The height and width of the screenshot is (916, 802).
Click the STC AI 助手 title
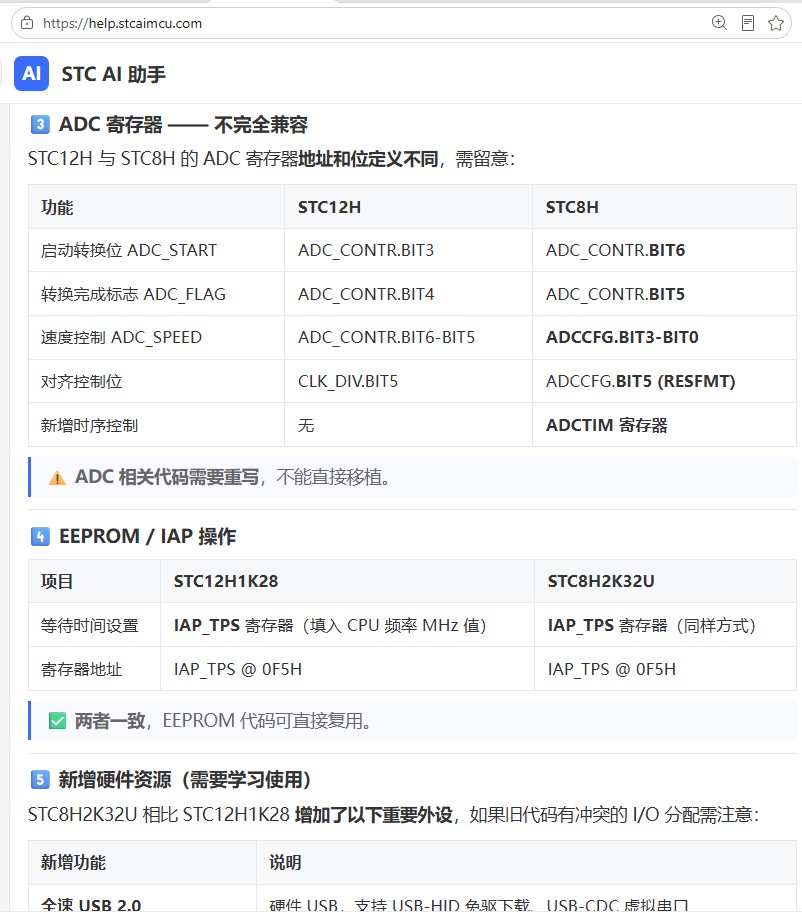pos(113,74)
